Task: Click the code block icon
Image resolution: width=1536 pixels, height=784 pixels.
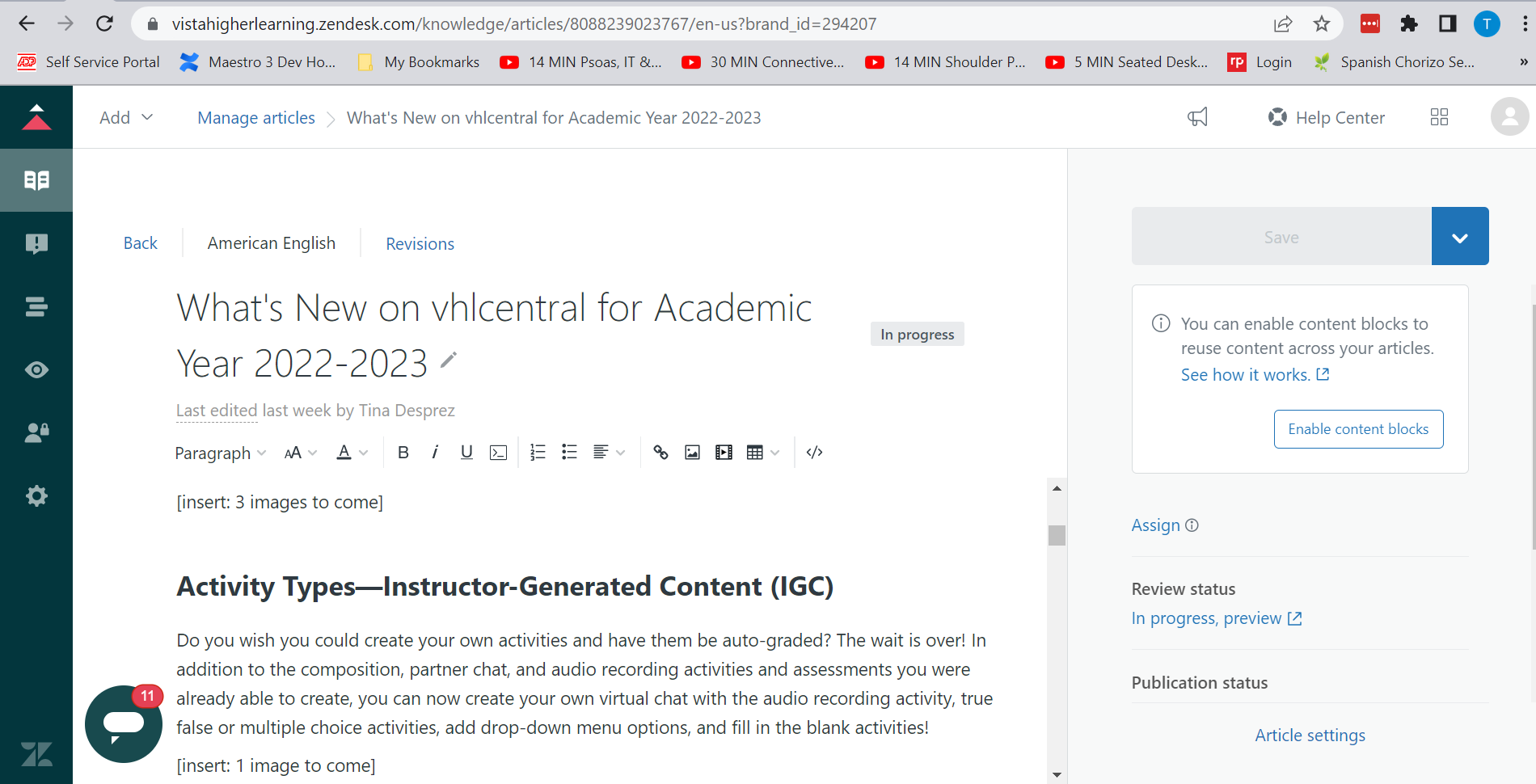Action: click(x=499, y=453)
